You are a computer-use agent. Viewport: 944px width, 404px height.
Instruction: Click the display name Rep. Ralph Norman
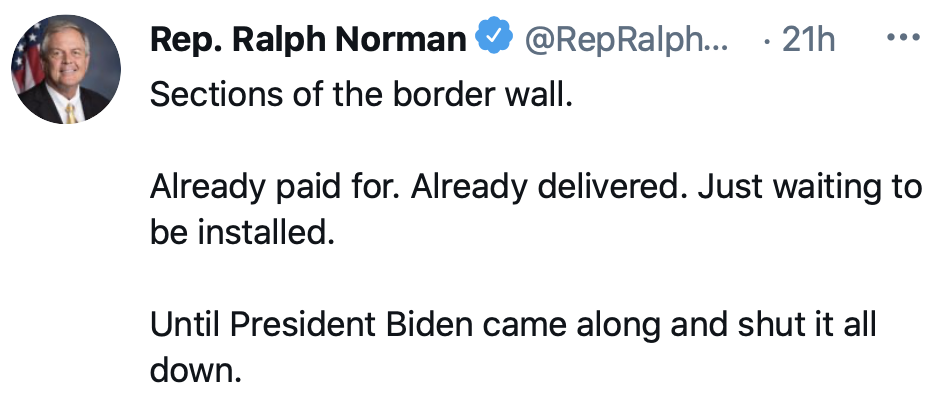tap(308, 39)
